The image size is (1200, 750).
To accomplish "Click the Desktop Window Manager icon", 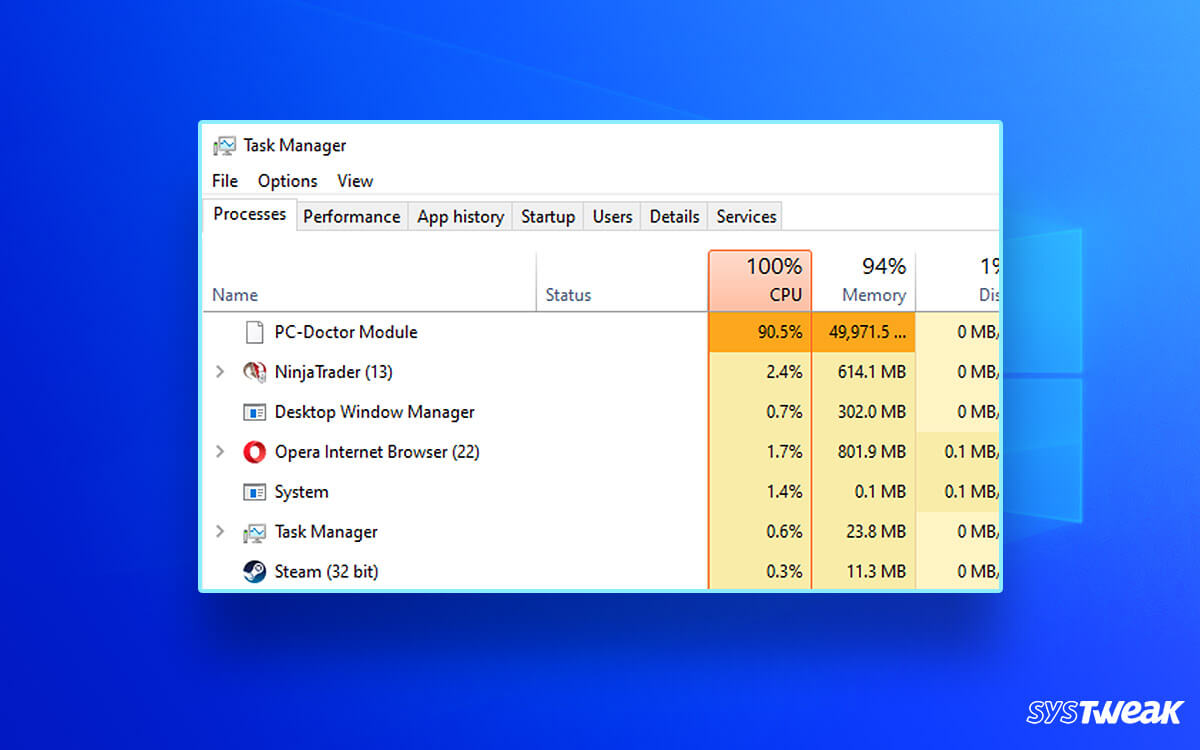I will (x=254, y=412).
